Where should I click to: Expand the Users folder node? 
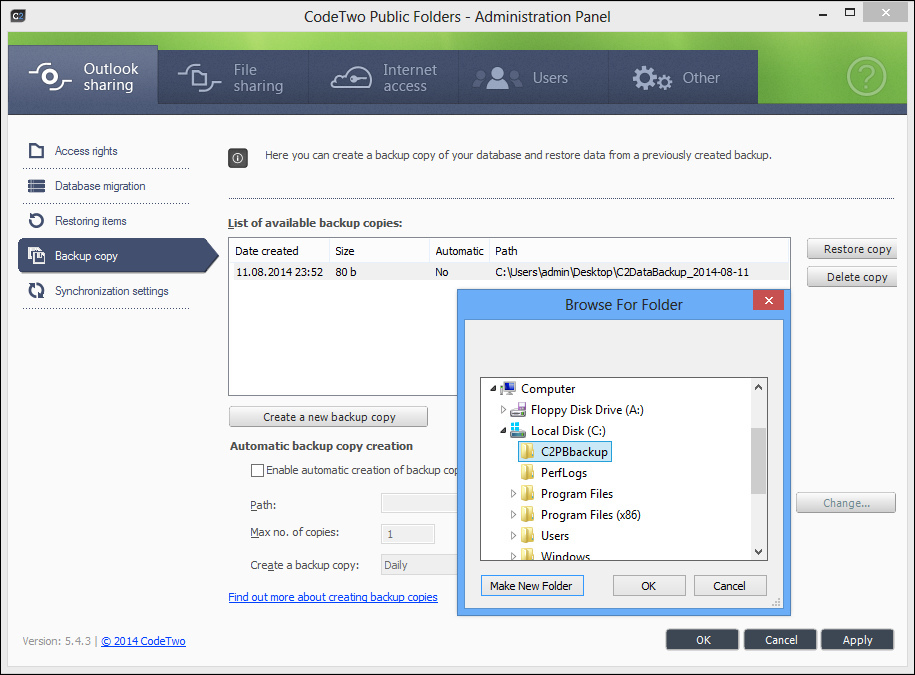click(x=513, y=536)
